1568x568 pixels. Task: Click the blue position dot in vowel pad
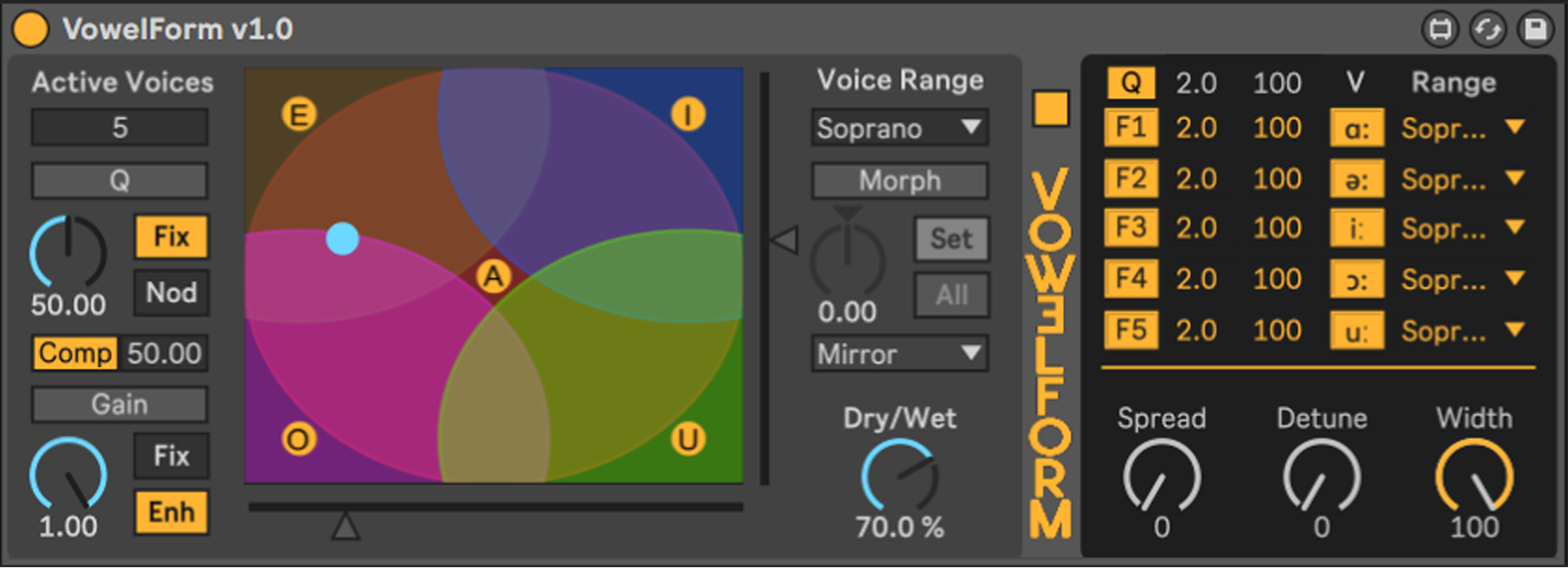[342, 239]
